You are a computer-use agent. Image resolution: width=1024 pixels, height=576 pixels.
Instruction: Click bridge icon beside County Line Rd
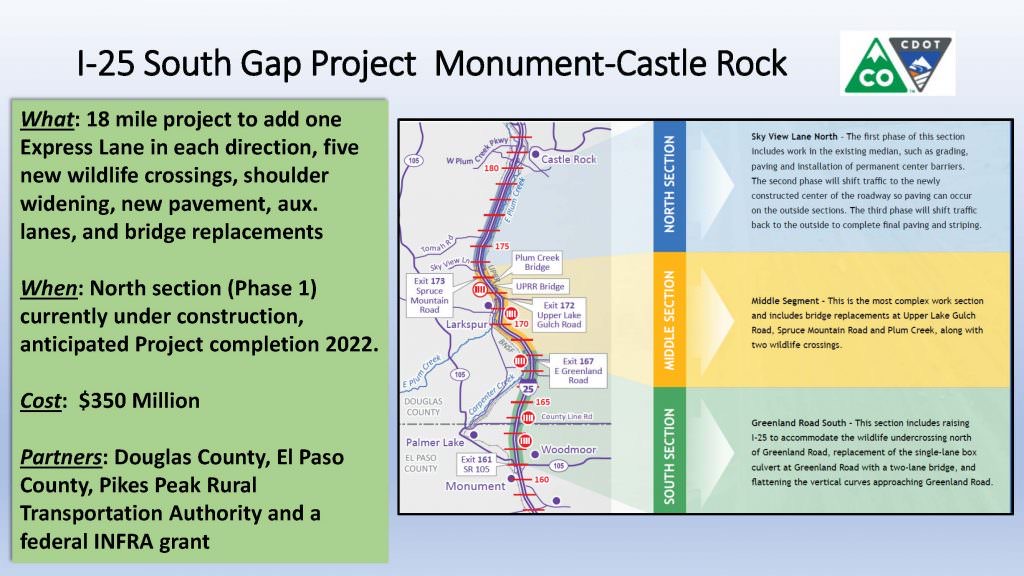click(x=527, y=417)
